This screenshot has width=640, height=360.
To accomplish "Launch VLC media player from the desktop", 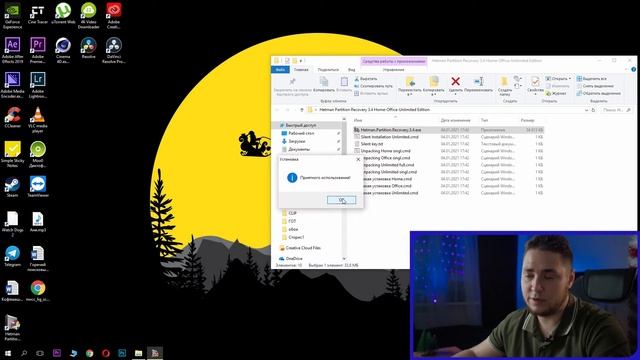I will click(38, 120).
